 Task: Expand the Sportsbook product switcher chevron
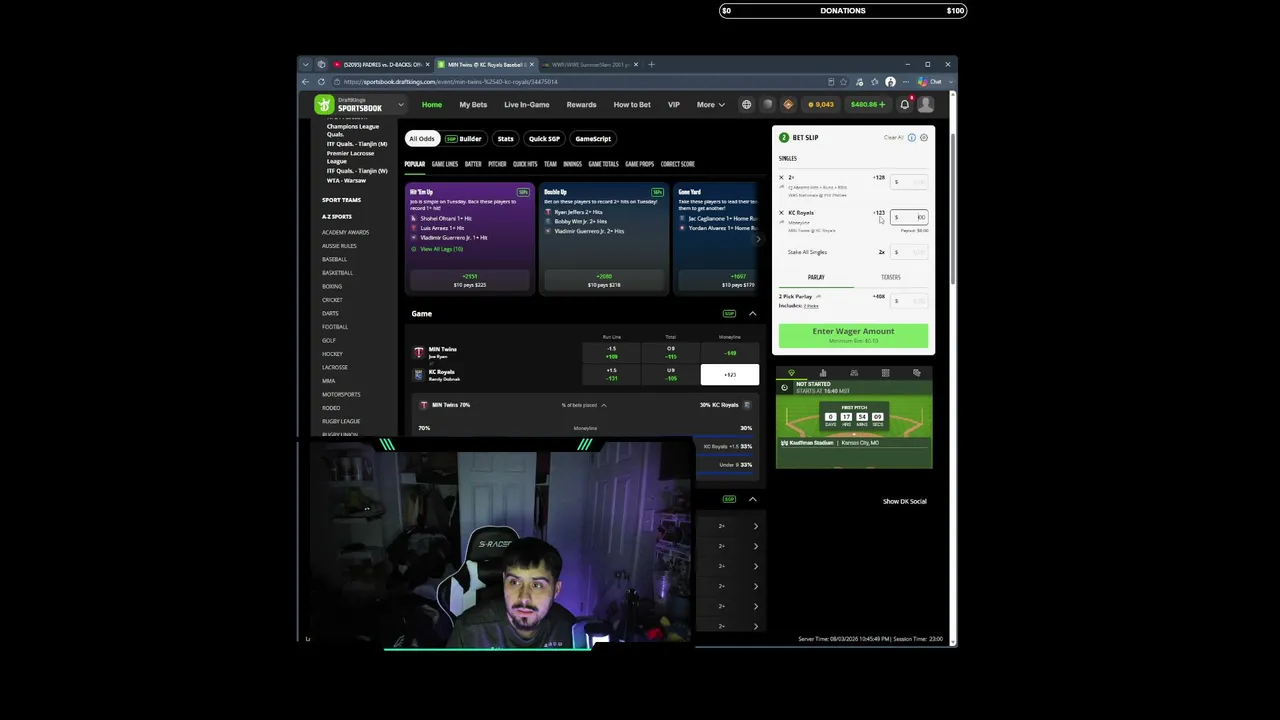tap(400, 105)
